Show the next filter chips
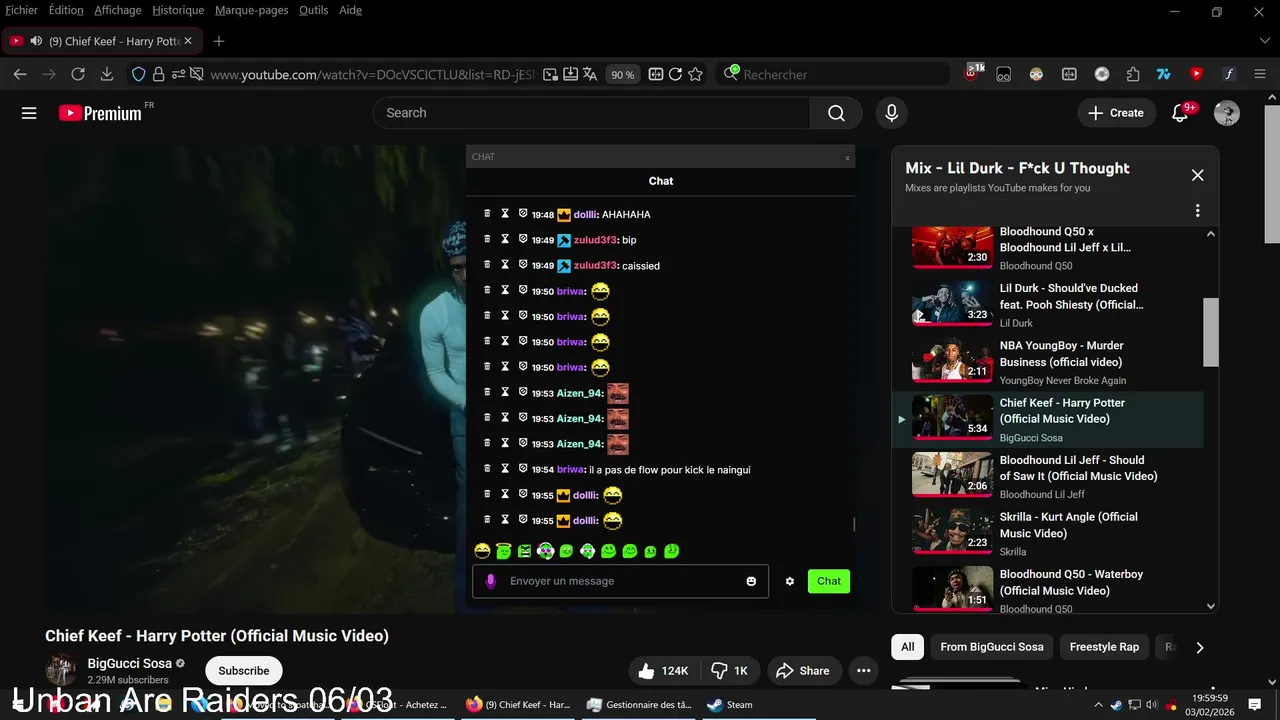The height and width of the screenshot is (720, 1280). pos(1200,647)
